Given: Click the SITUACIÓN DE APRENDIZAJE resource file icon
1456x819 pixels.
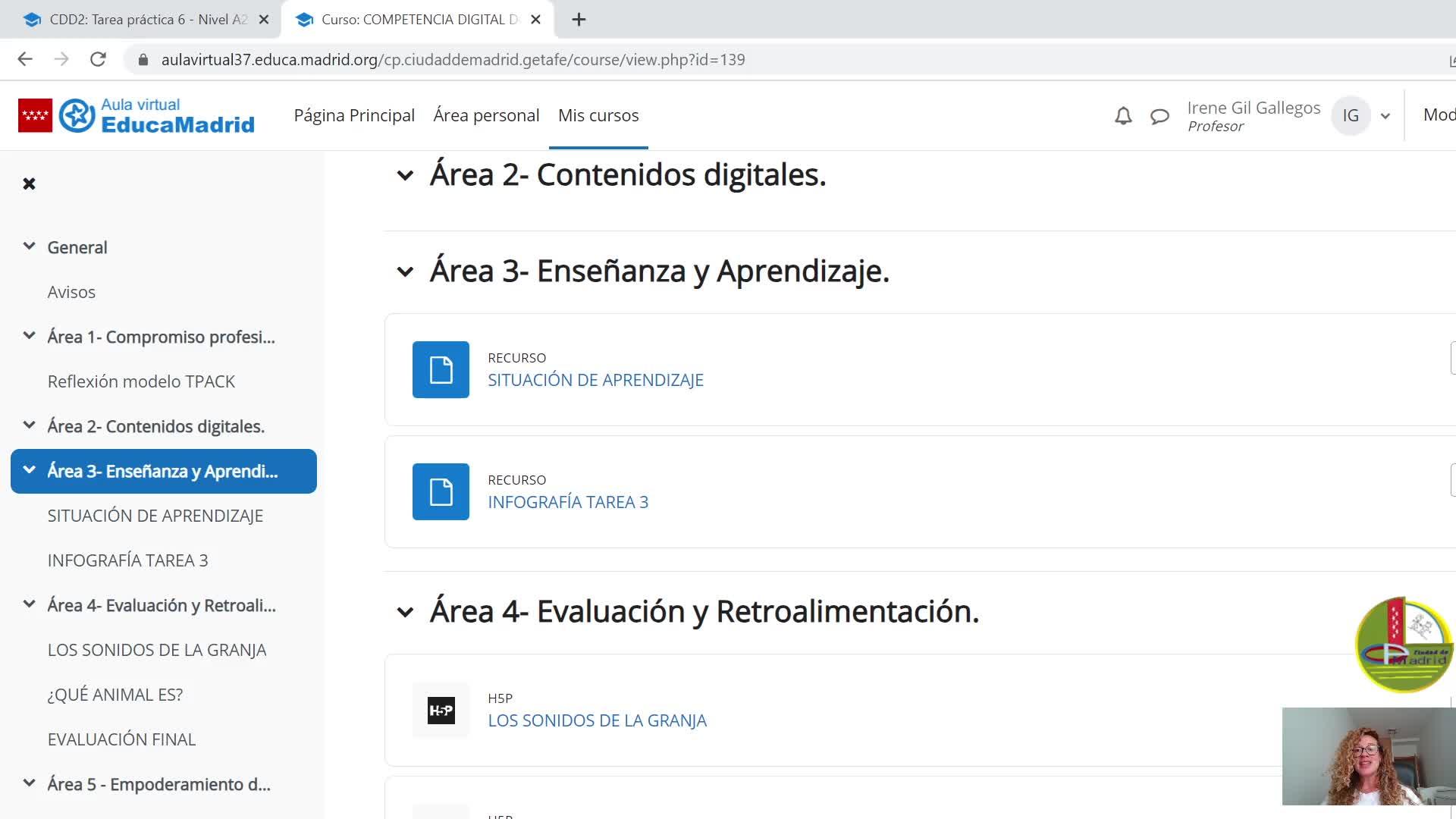Looking at the screenshot, I should point(441,369).
